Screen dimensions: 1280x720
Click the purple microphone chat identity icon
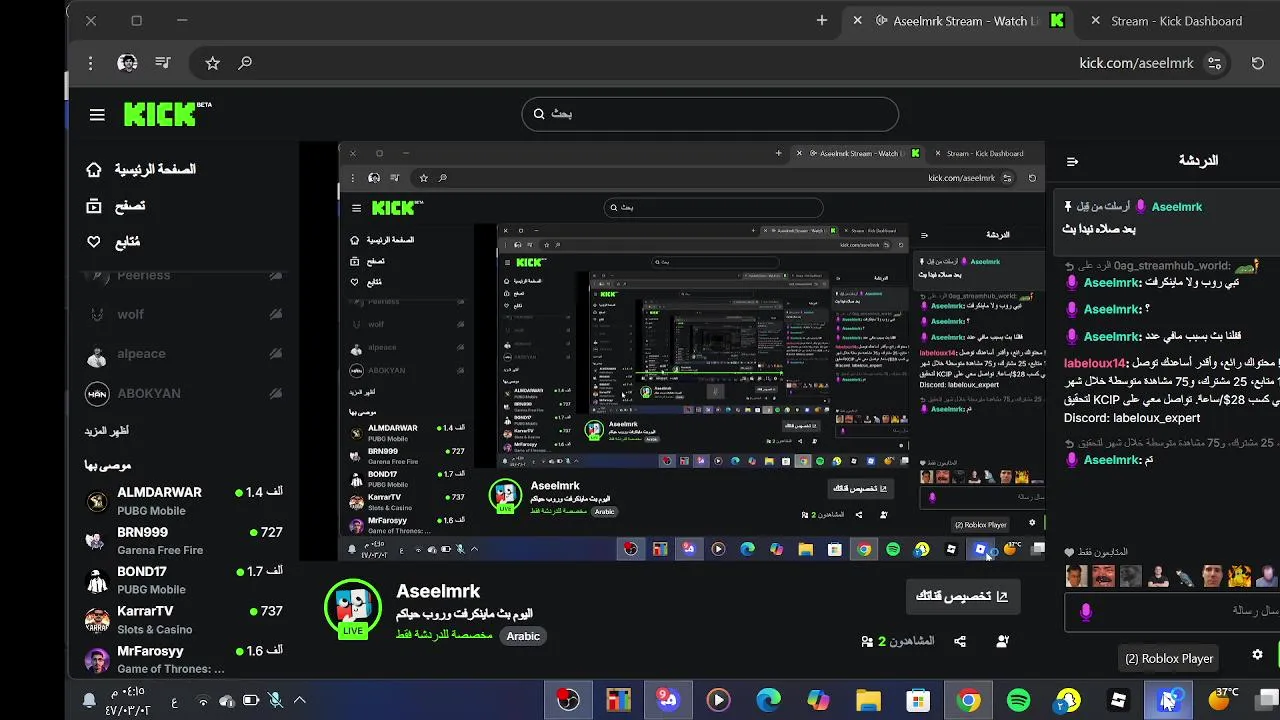[x=1087, y=611]
